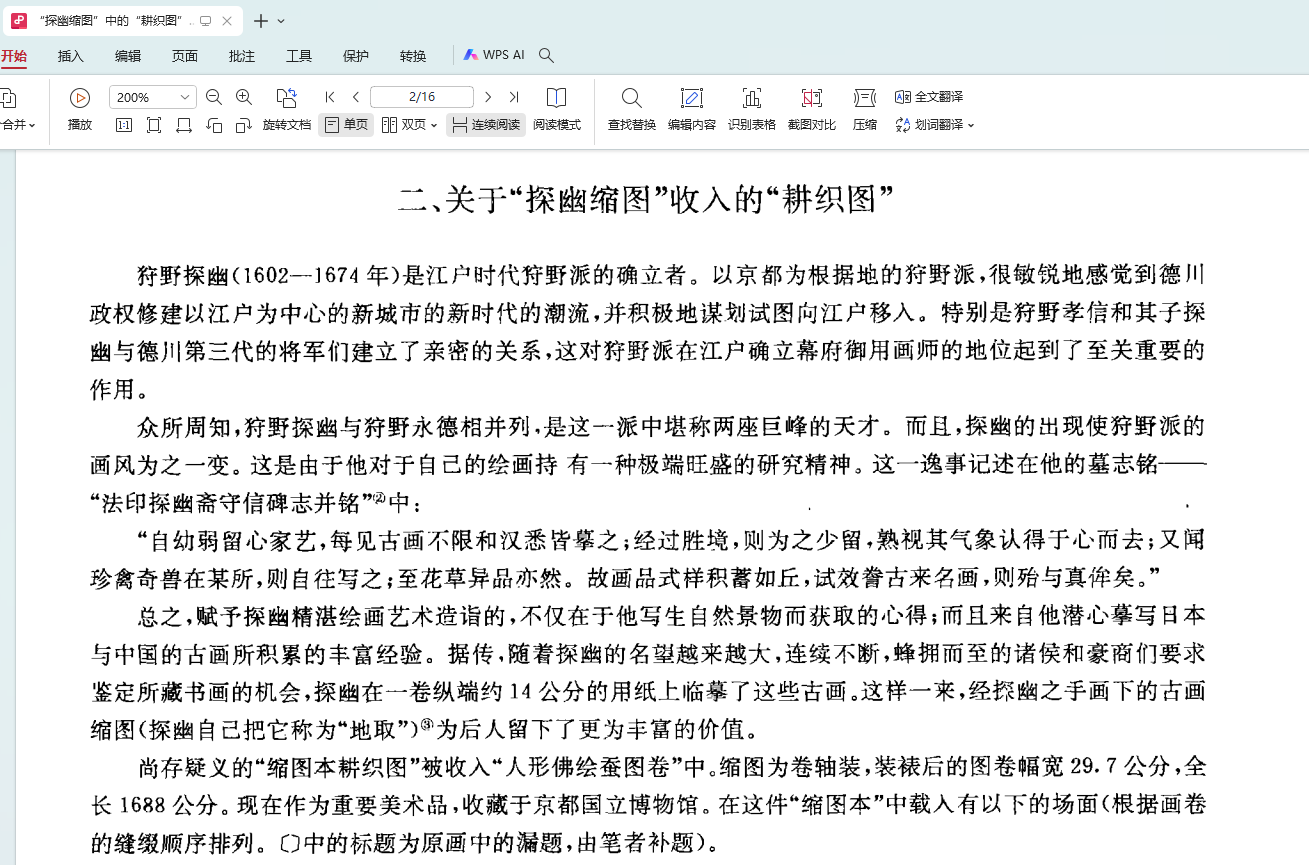
Task: Expand the Double Page (双页) dropdown arrow
Action: pos(434,126)
